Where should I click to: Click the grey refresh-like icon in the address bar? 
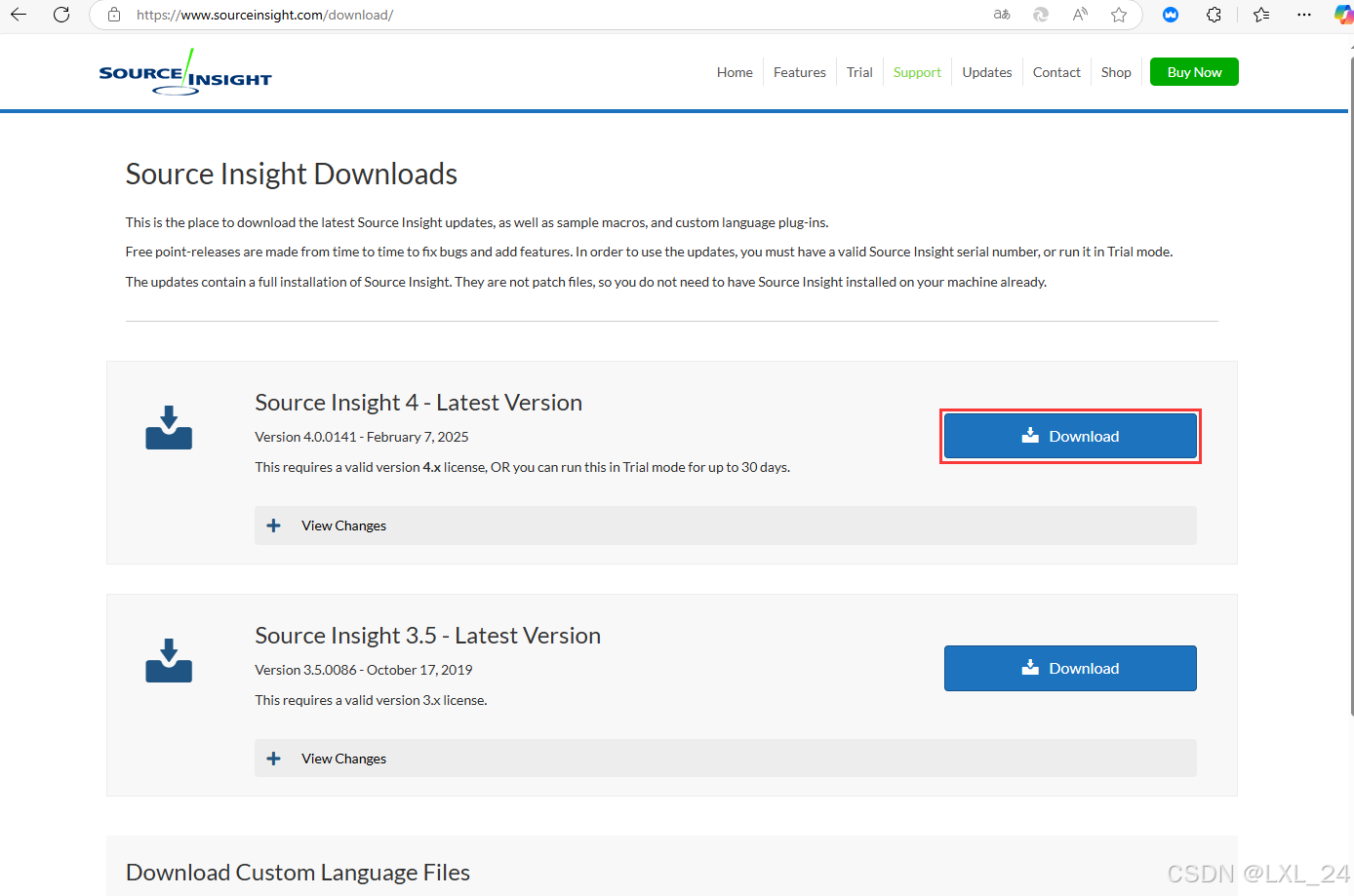pos(1041,15)
